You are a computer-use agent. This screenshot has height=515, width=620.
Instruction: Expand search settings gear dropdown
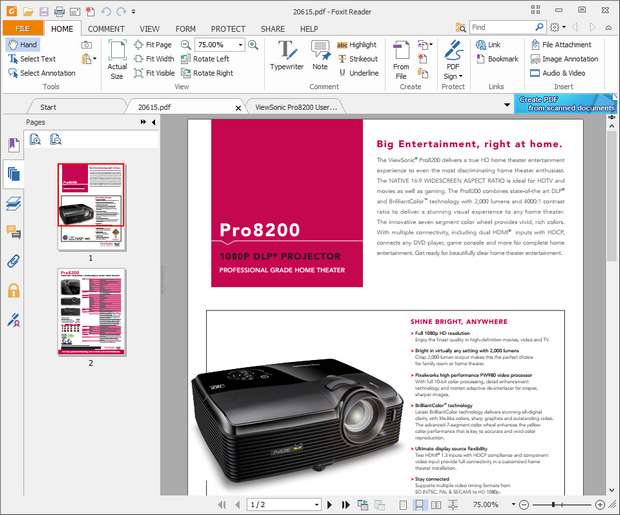pos(564,27)
